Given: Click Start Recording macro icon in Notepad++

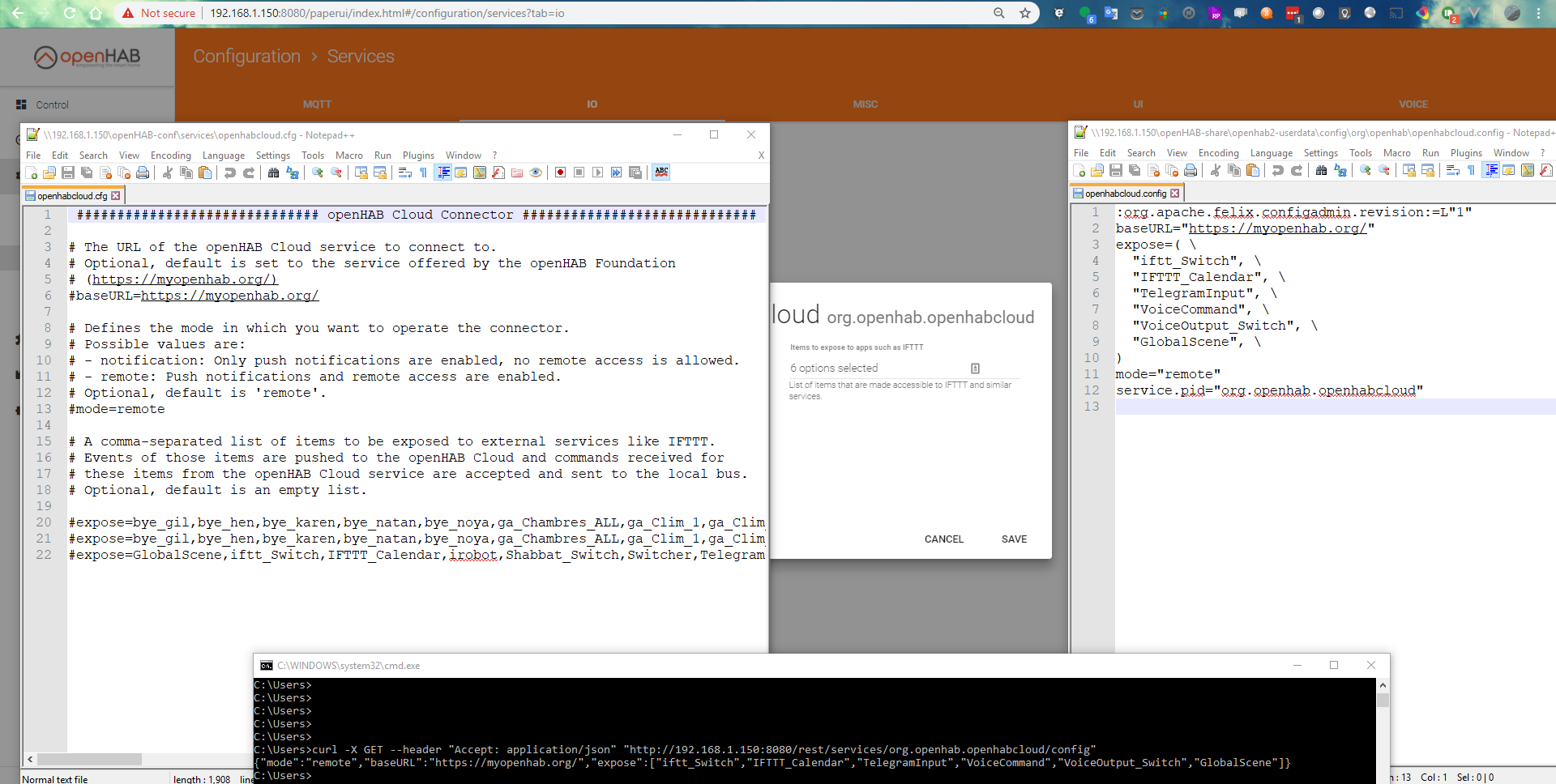Looking at the screenshot, I should (560, 173).
